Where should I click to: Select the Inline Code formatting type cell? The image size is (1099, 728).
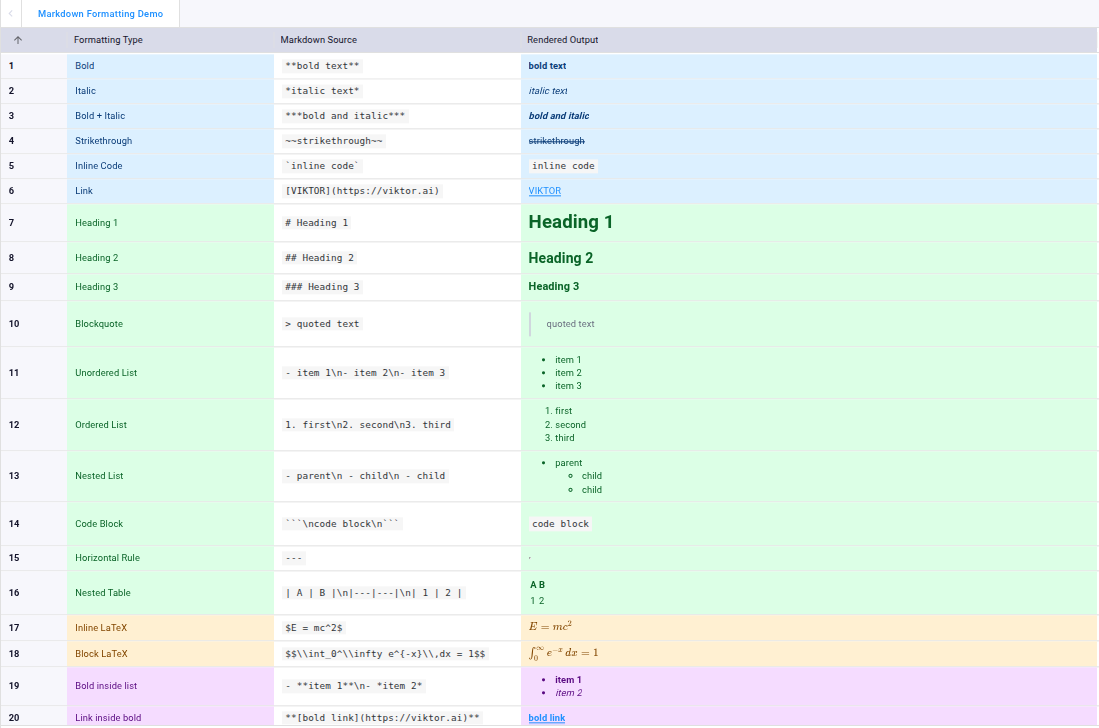(170, 166)
